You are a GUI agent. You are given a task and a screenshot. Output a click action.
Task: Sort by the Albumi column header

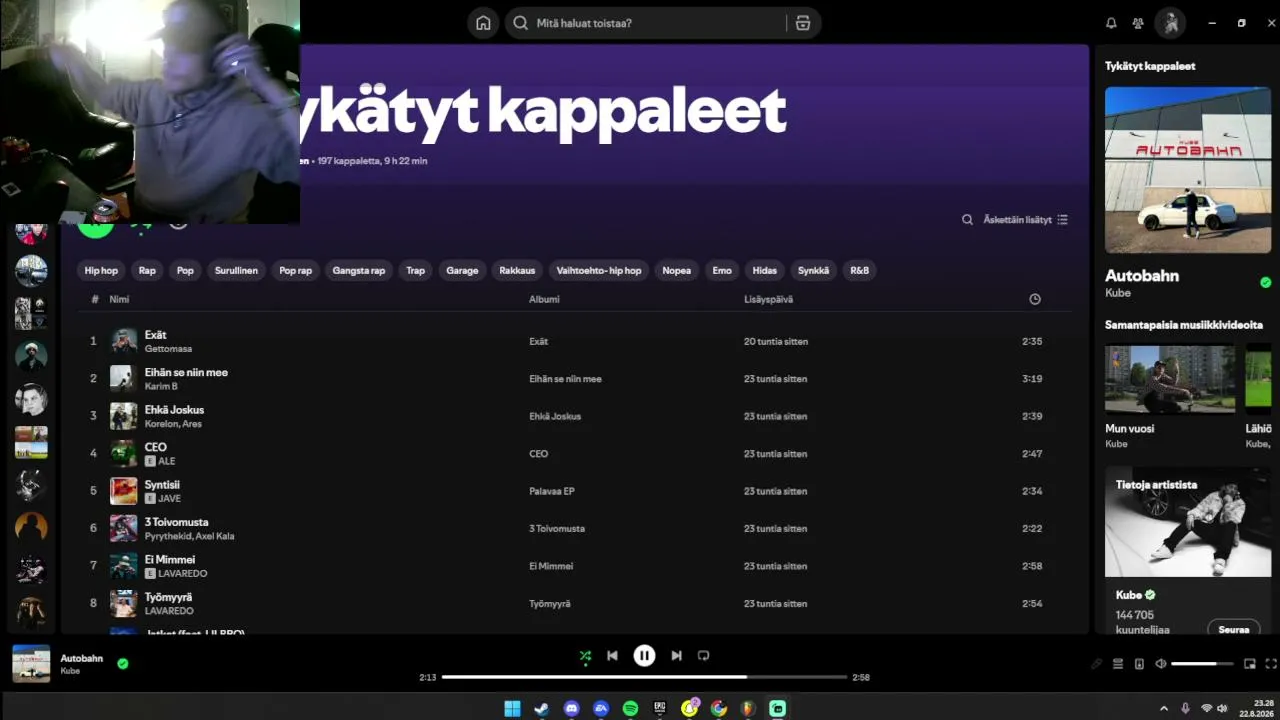[544, 299]
